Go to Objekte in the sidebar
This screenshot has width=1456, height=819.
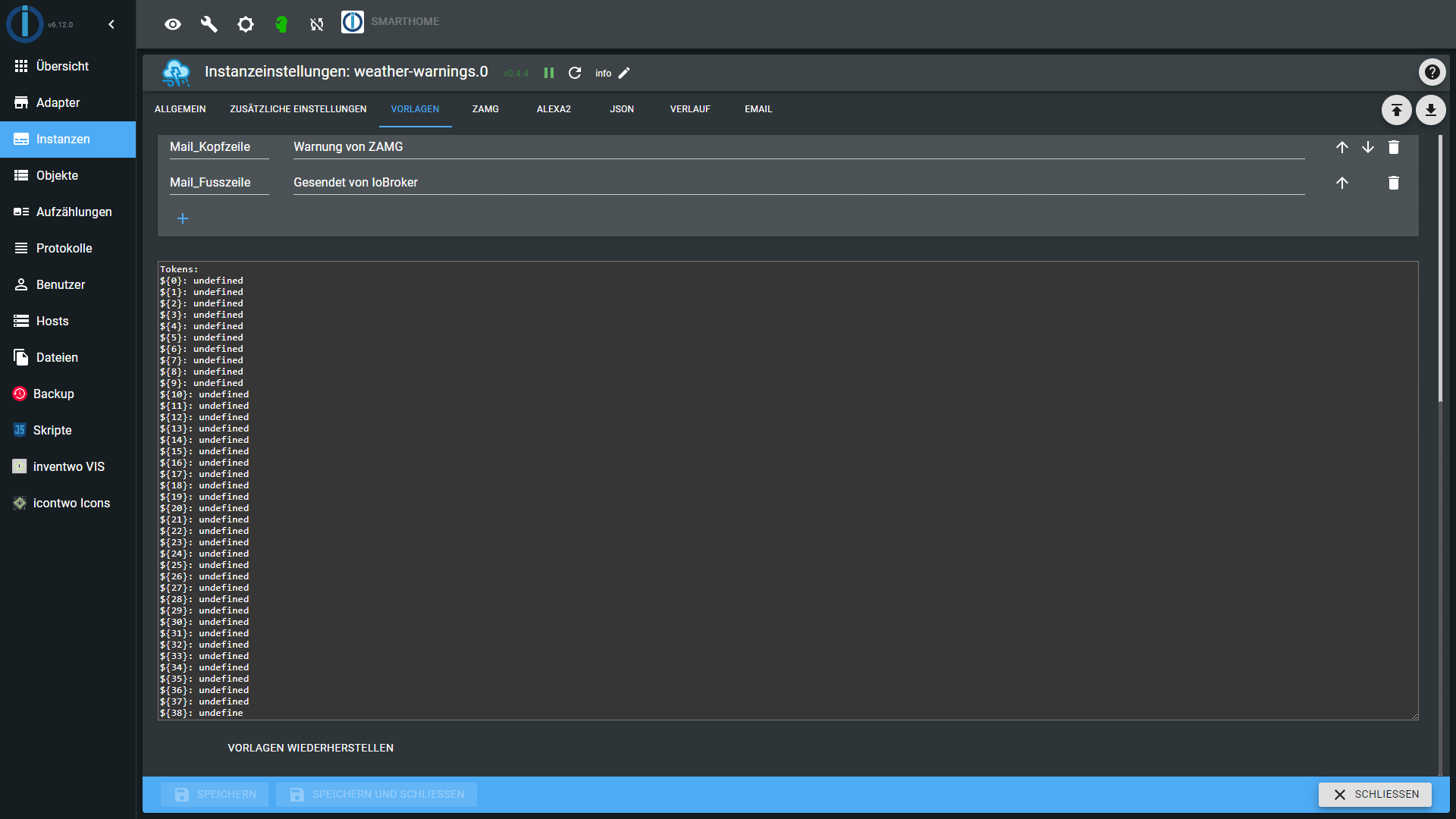(67, 176)
